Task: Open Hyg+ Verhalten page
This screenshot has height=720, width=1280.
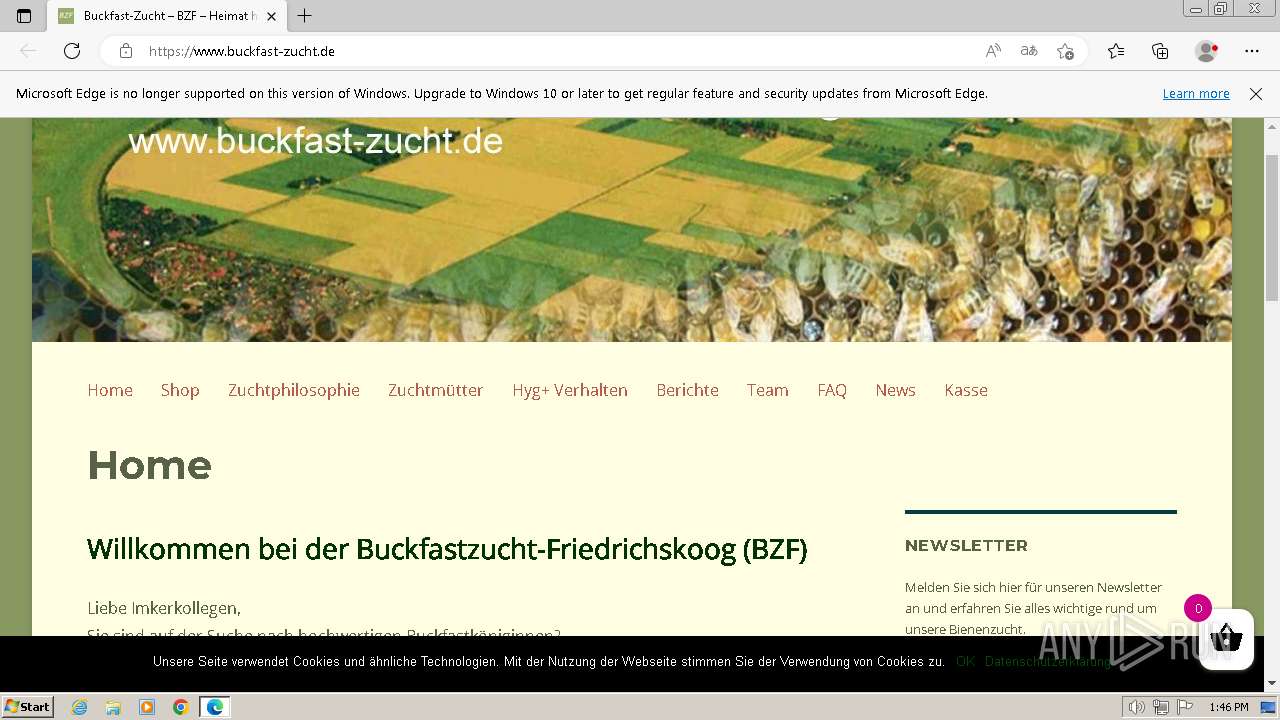Action: 570,390
